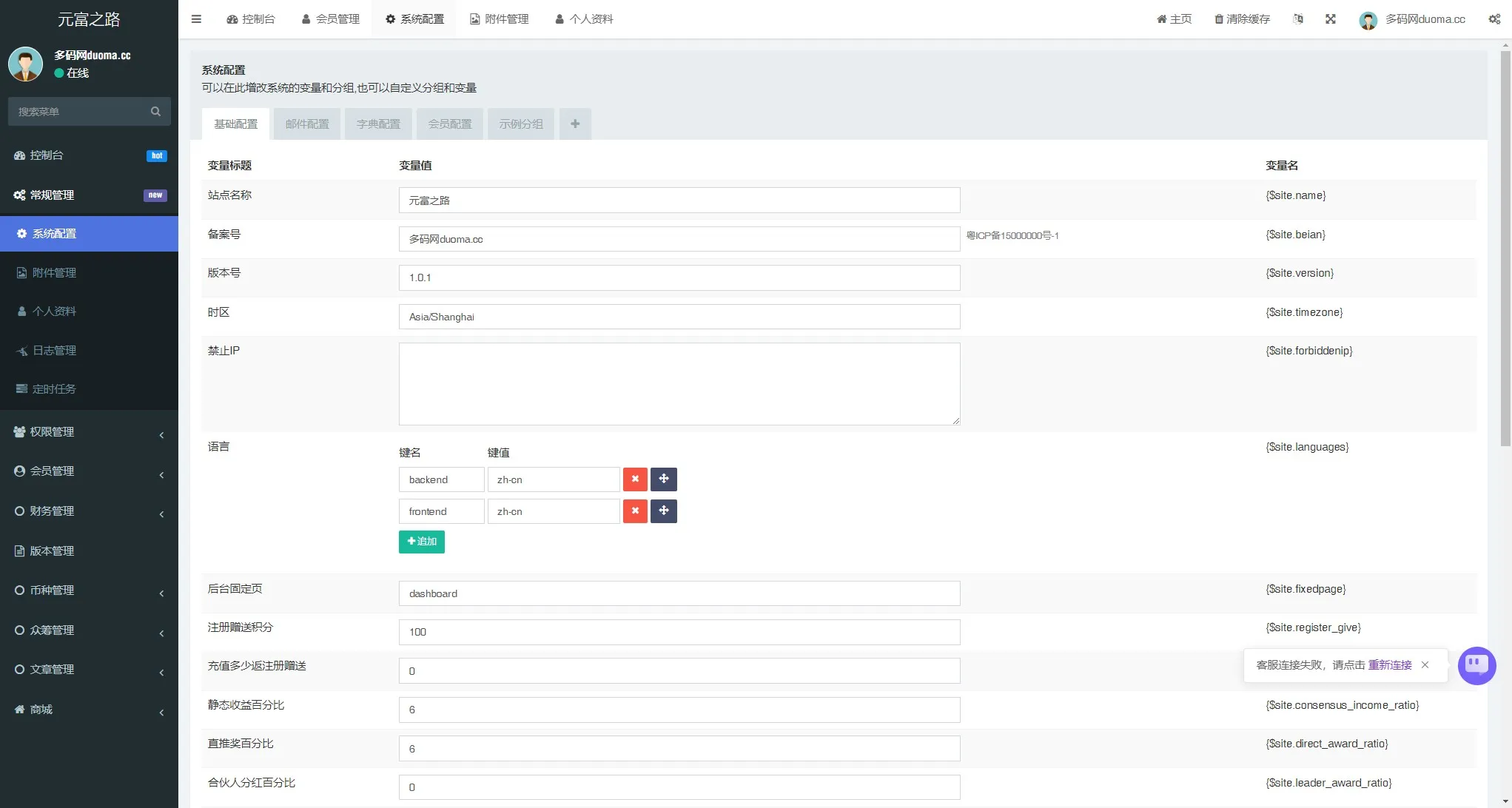Screen dimensions: 1512x808
Task: Switch to the 邮件配置 tab
Action: 307,124
